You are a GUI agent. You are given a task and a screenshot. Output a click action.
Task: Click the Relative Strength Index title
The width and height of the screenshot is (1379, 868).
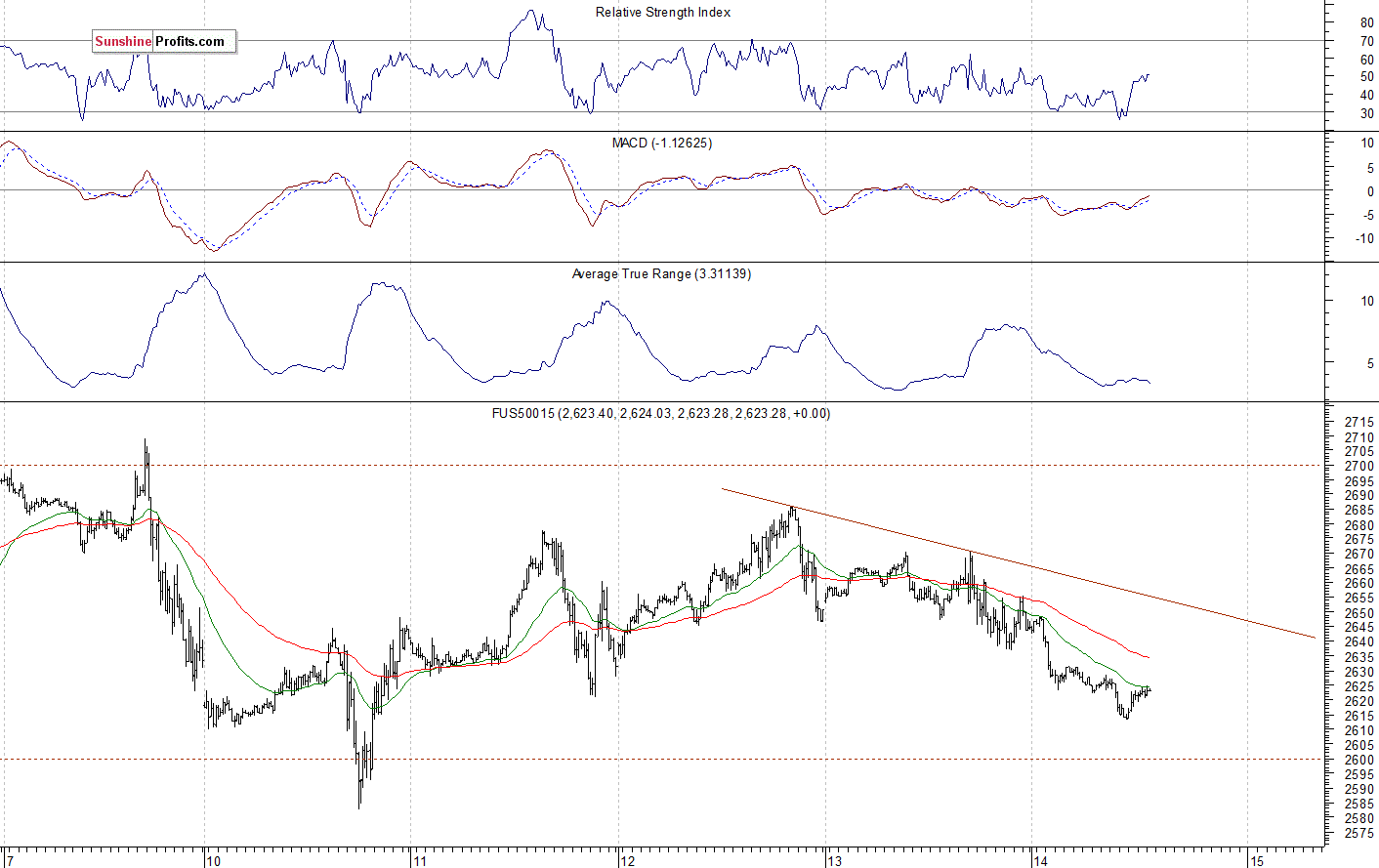click(663, 13)
